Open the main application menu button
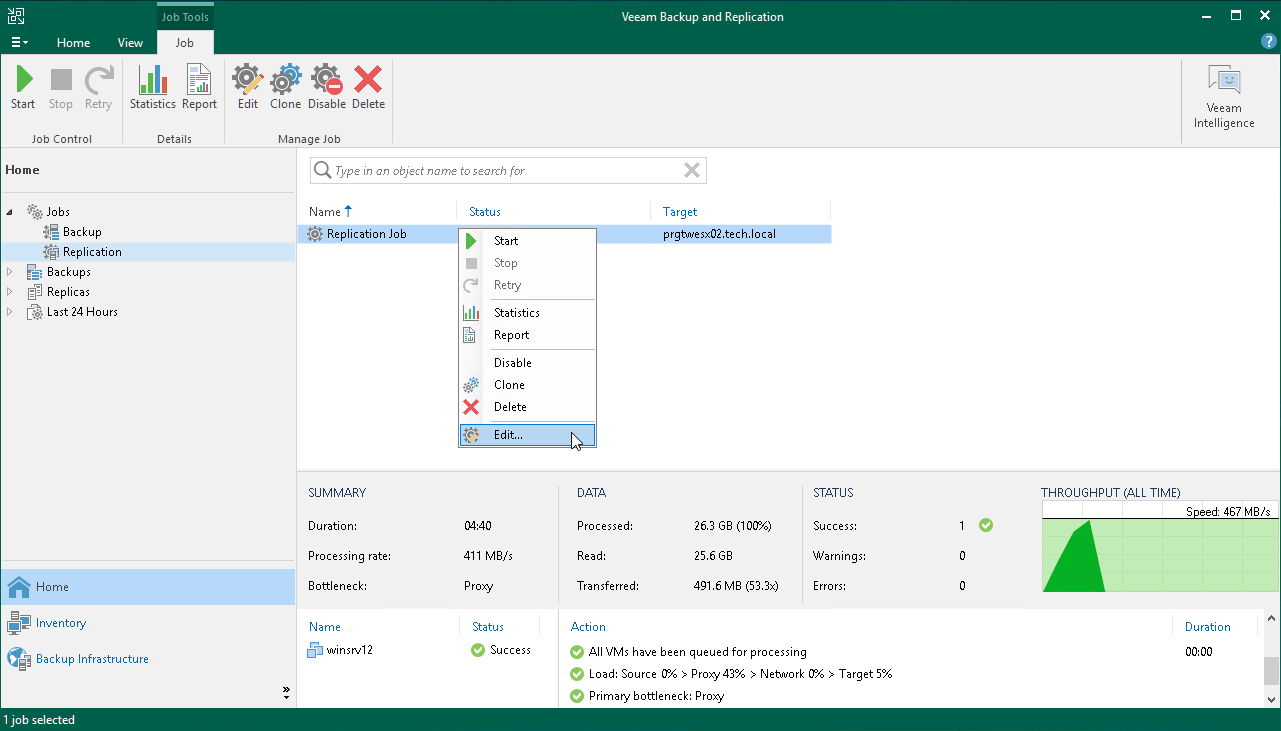The image size is (1281, 731). [x=19, y=42]
